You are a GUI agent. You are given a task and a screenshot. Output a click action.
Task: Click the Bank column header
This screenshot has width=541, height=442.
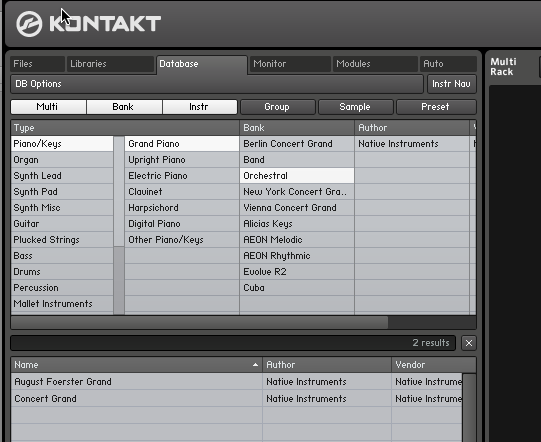[x=297, y=128]
